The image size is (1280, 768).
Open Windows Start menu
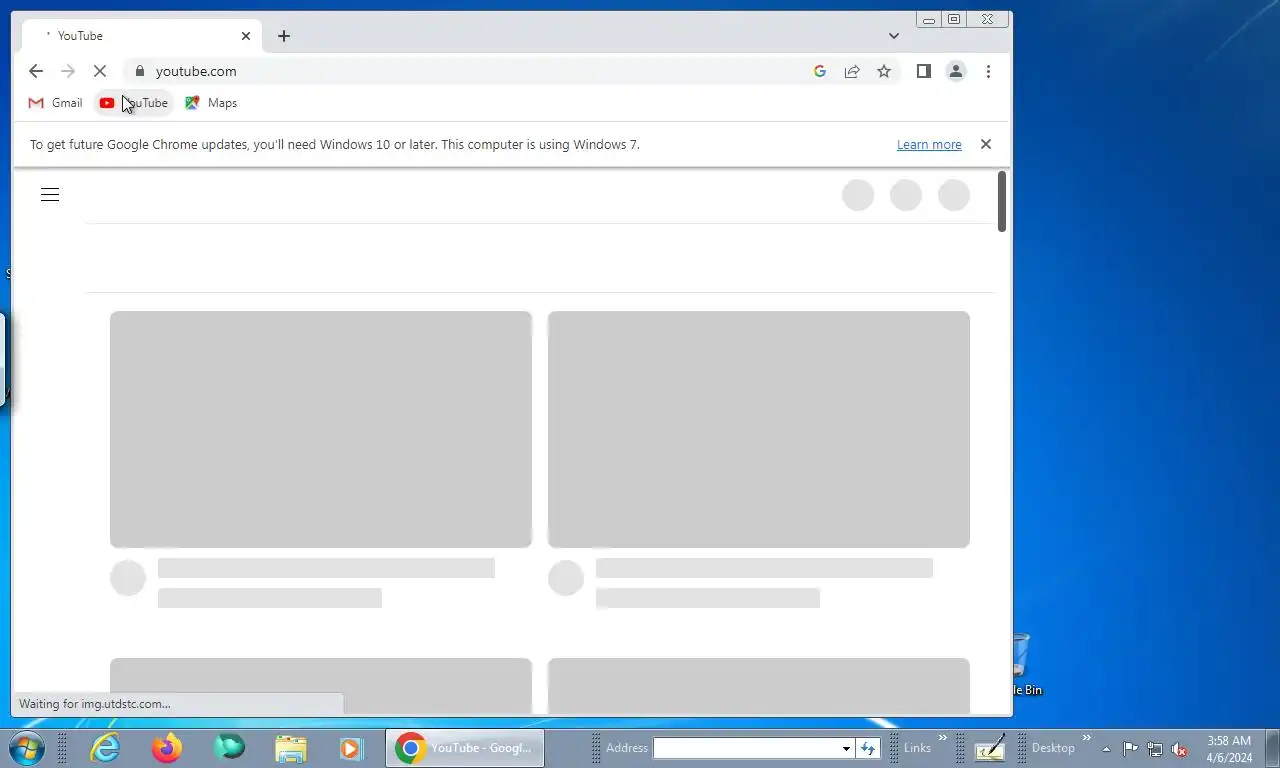[x=26, y=748]
